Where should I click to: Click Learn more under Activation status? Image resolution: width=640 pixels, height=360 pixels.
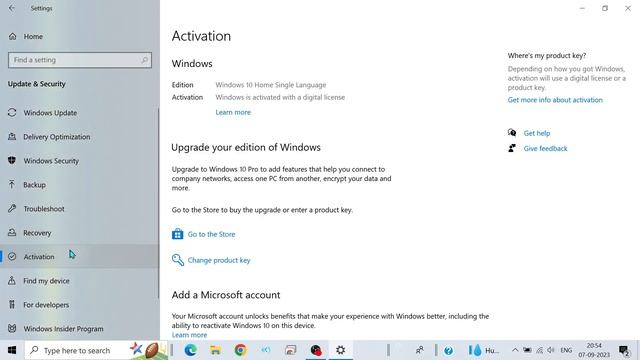point(233,112)
